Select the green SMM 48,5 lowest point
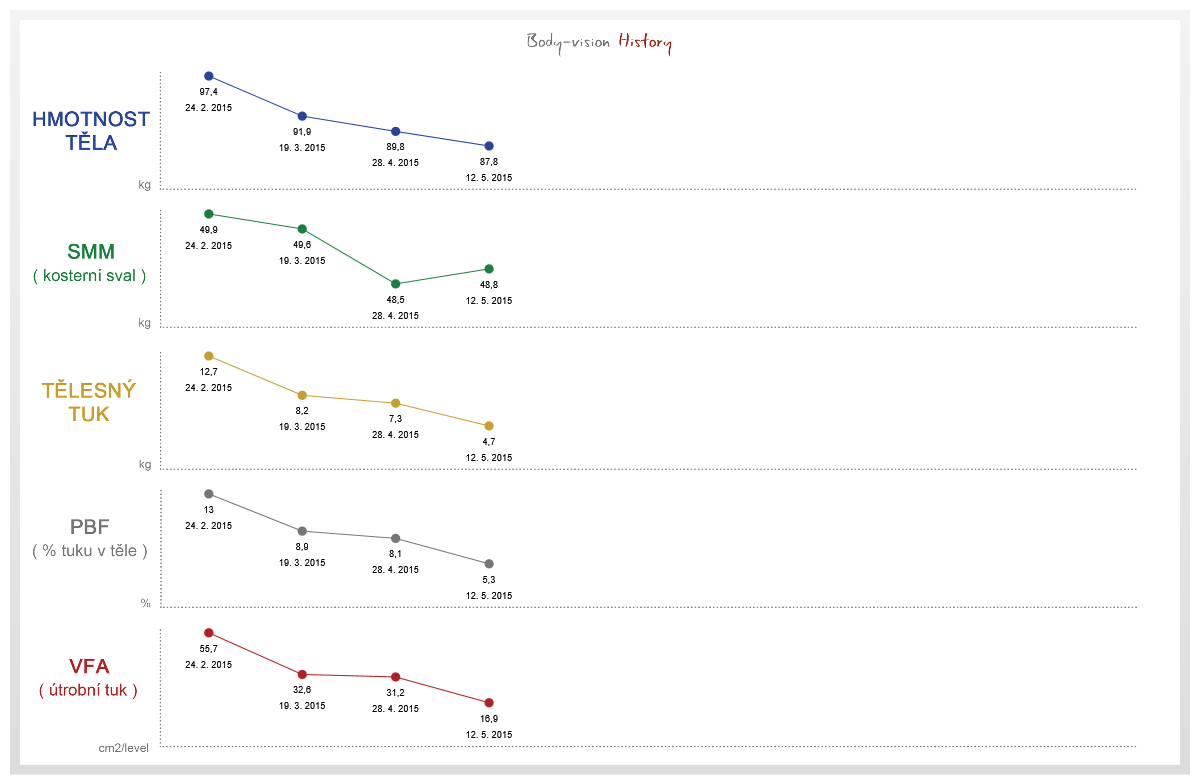This screenshot has width=1200, height=784. (x=395, y=284)
